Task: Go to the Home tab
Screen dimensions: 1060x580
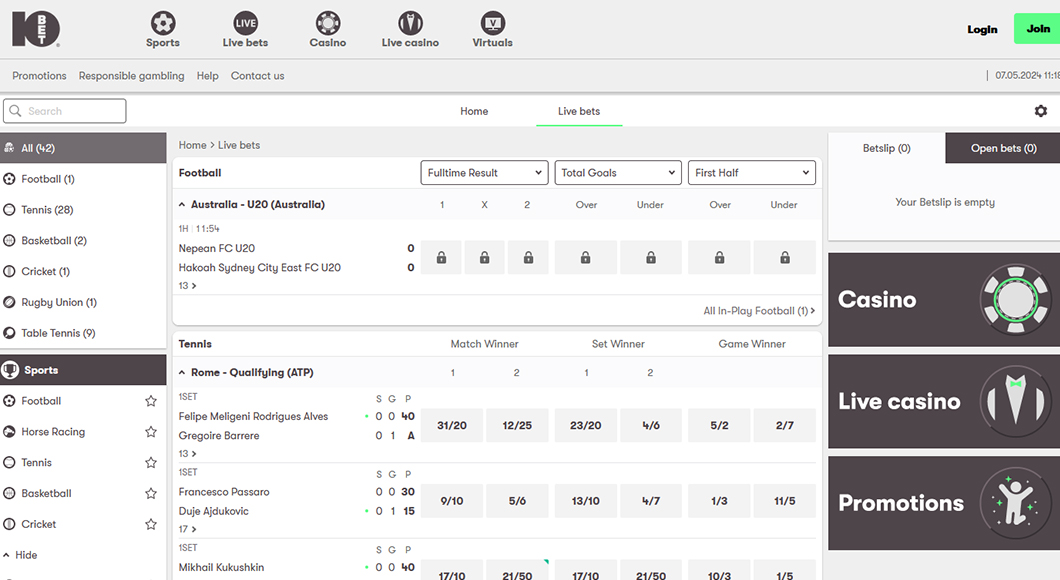Action: 474,111
